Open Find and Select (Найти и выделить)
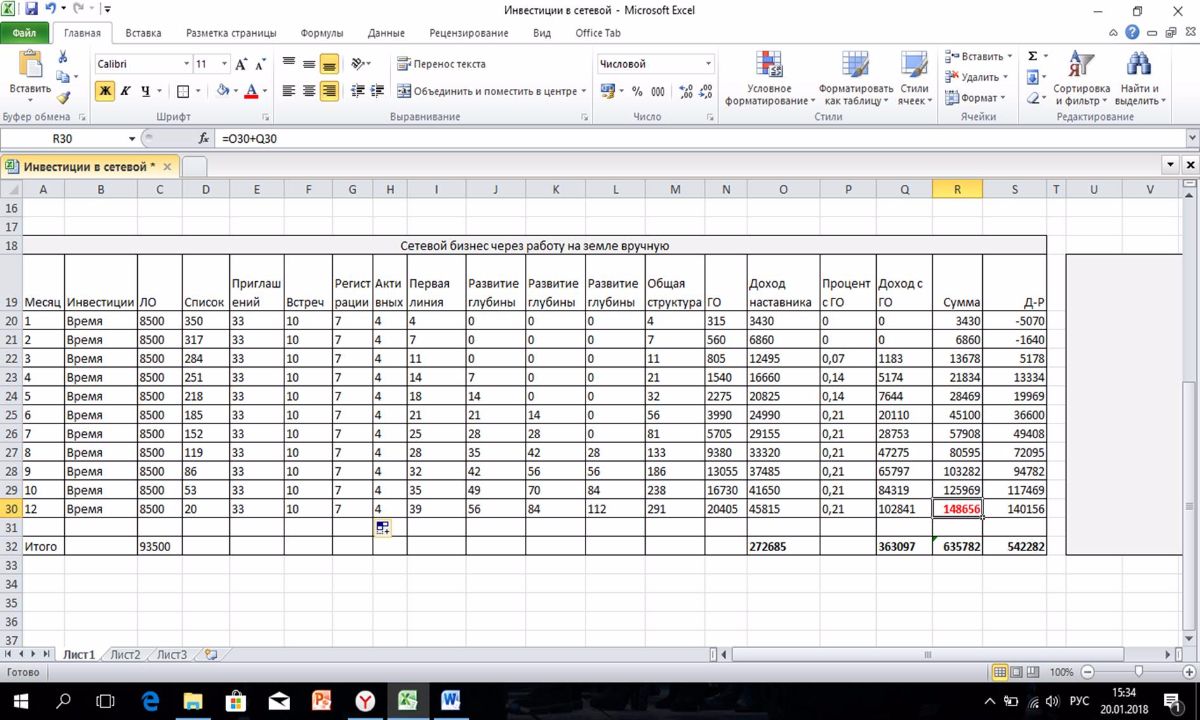The width and height of the screenshot is (1200, 720). (x=1137, y=80)
